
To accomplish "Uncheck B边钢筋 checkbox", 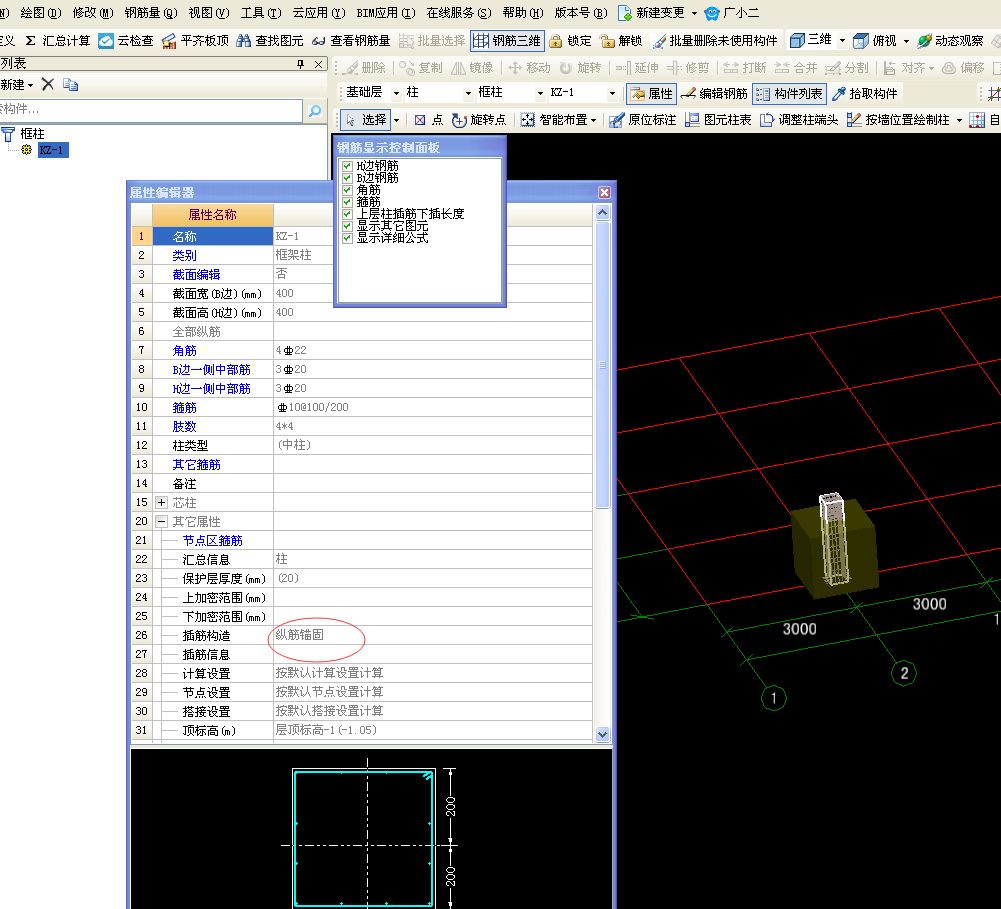I will [x=347, y=178].
